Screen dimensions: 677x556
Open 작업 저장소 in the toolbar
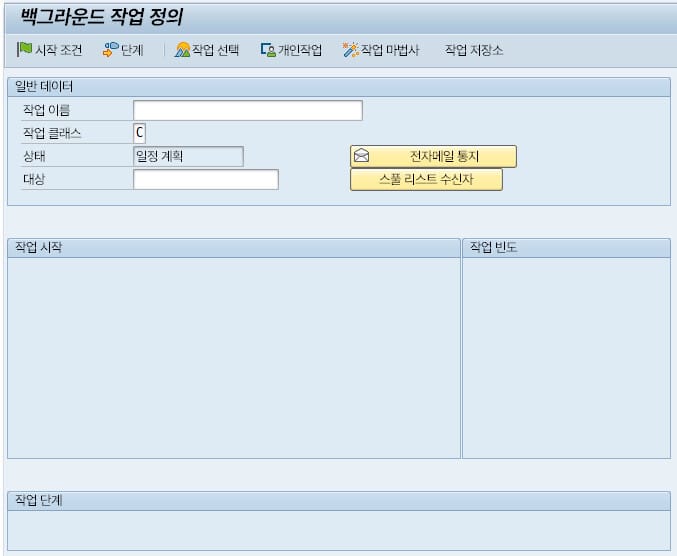[473, 50]
